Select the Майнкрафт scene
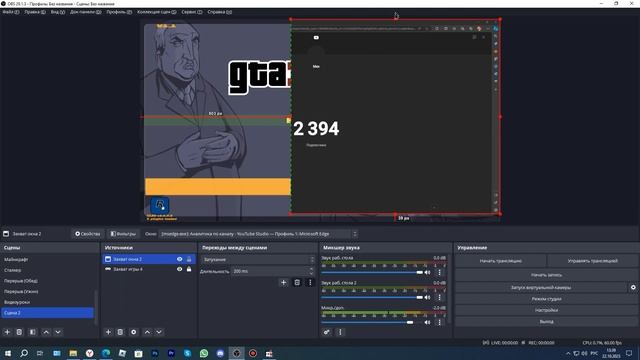This screenshot has height=360, width=640. (x=47, y=260)
